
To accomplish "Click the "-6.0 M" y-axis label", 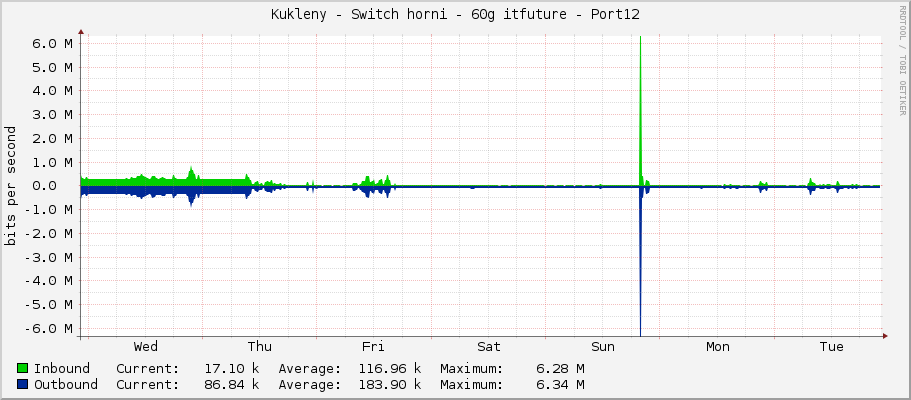I will 49,328.
